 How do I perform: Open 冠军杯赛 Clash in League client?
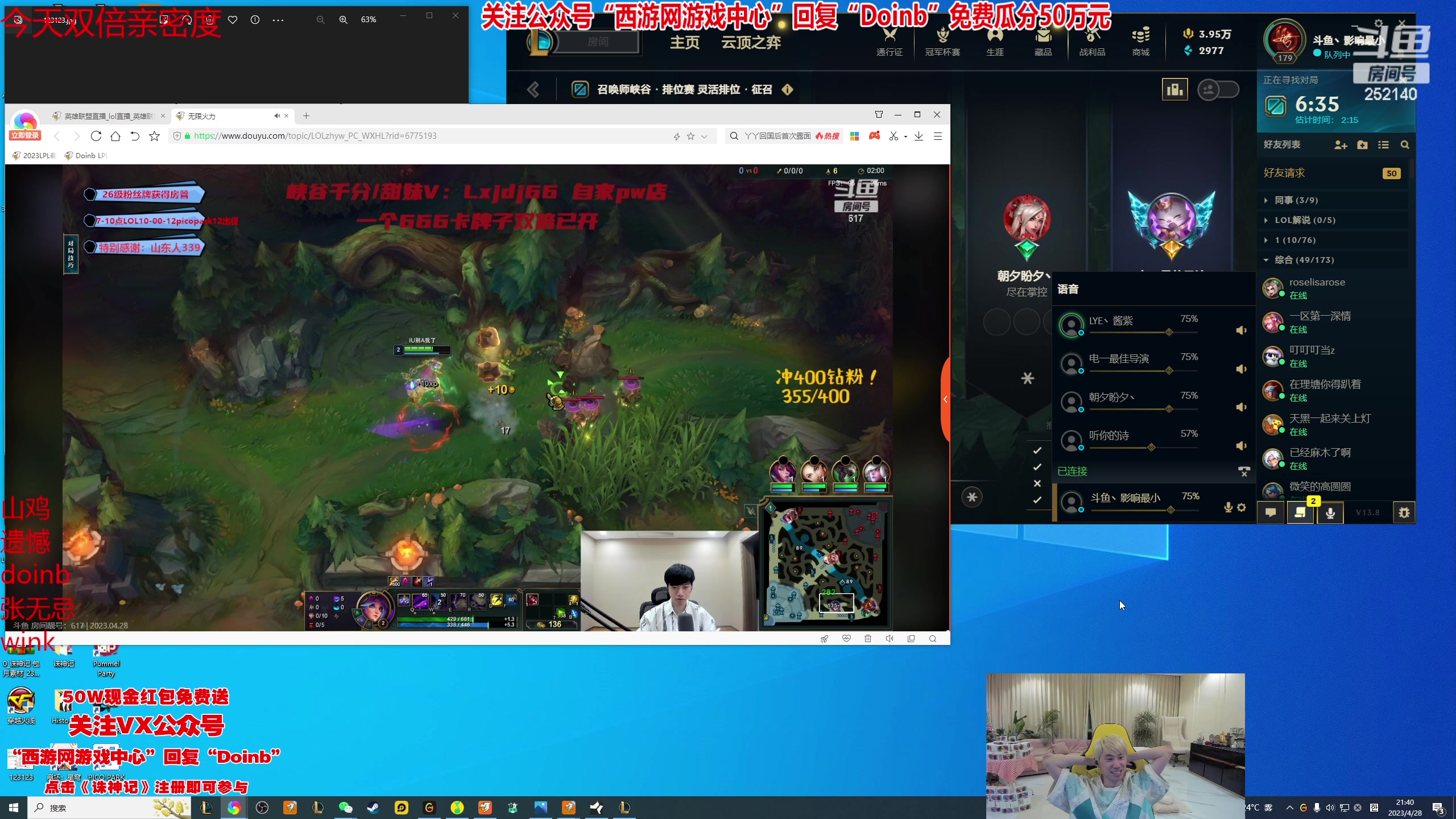pyautogui.click(x=942, y=42)
